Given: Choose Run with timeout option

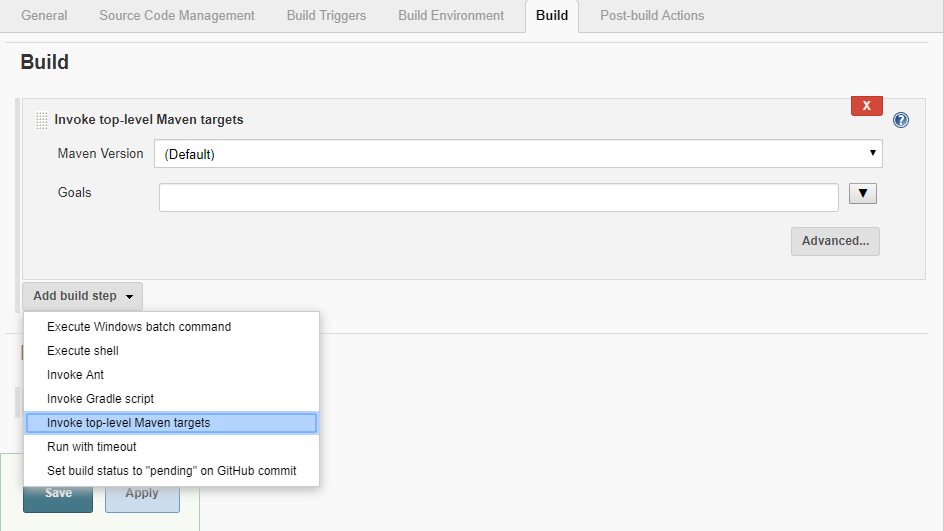Looking at the screenshot, I should [92, 447].
